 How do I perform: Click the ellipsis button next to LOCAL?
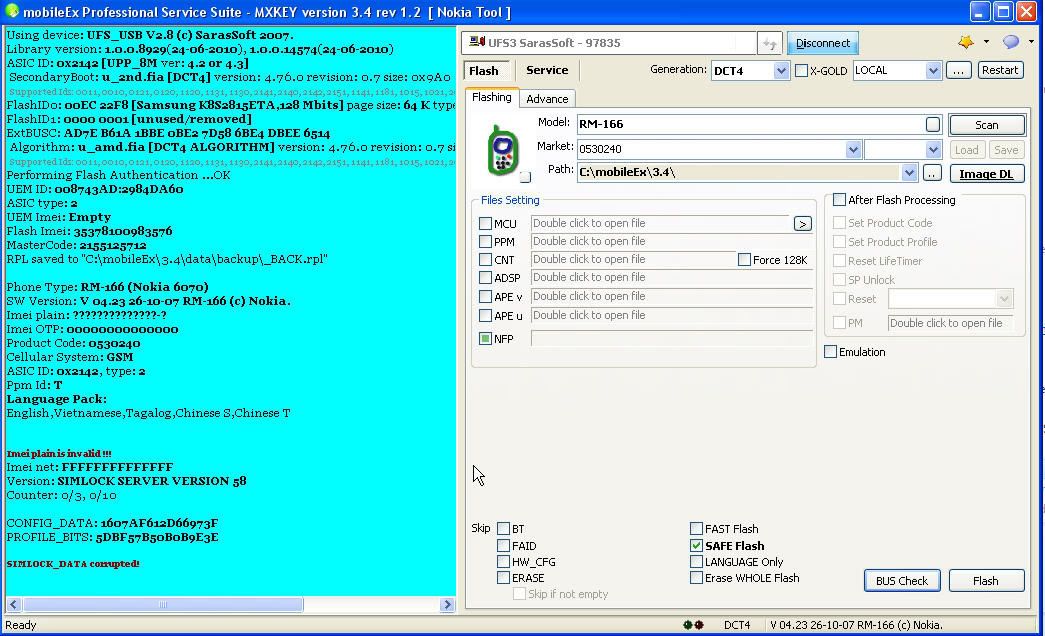point(958,70)
